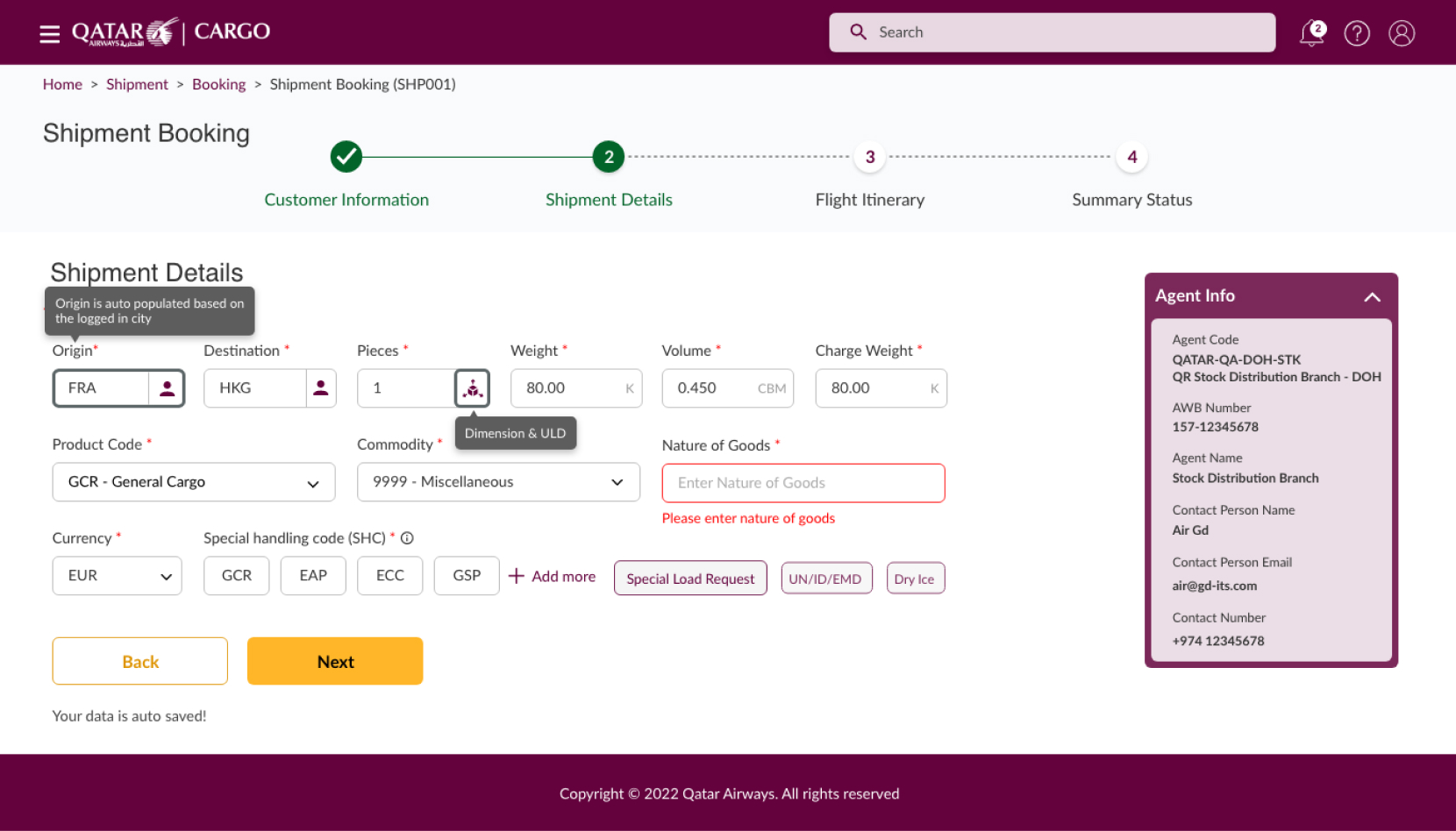Click the UN/ID/EMD button
The width and height of the screenshot is (1456, 831).
click(826, 579)
